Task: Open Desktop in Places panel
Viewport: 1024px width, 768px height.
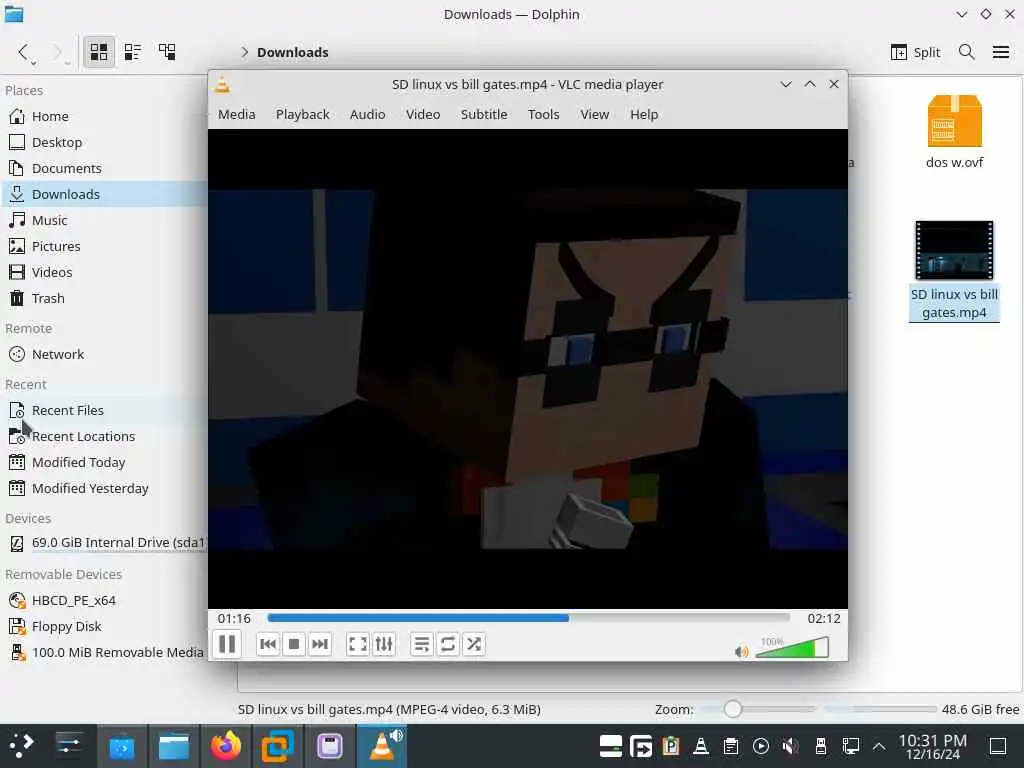Action: 104,142
